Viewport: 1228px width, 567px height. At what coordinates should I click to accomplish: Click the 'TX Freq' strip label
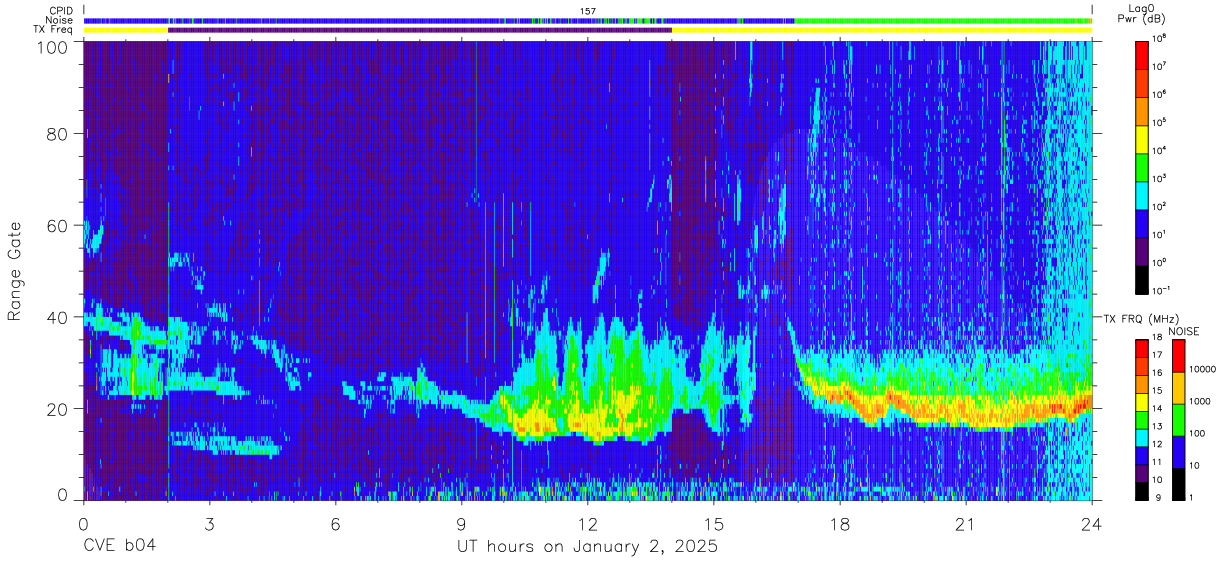click(53, 30)
